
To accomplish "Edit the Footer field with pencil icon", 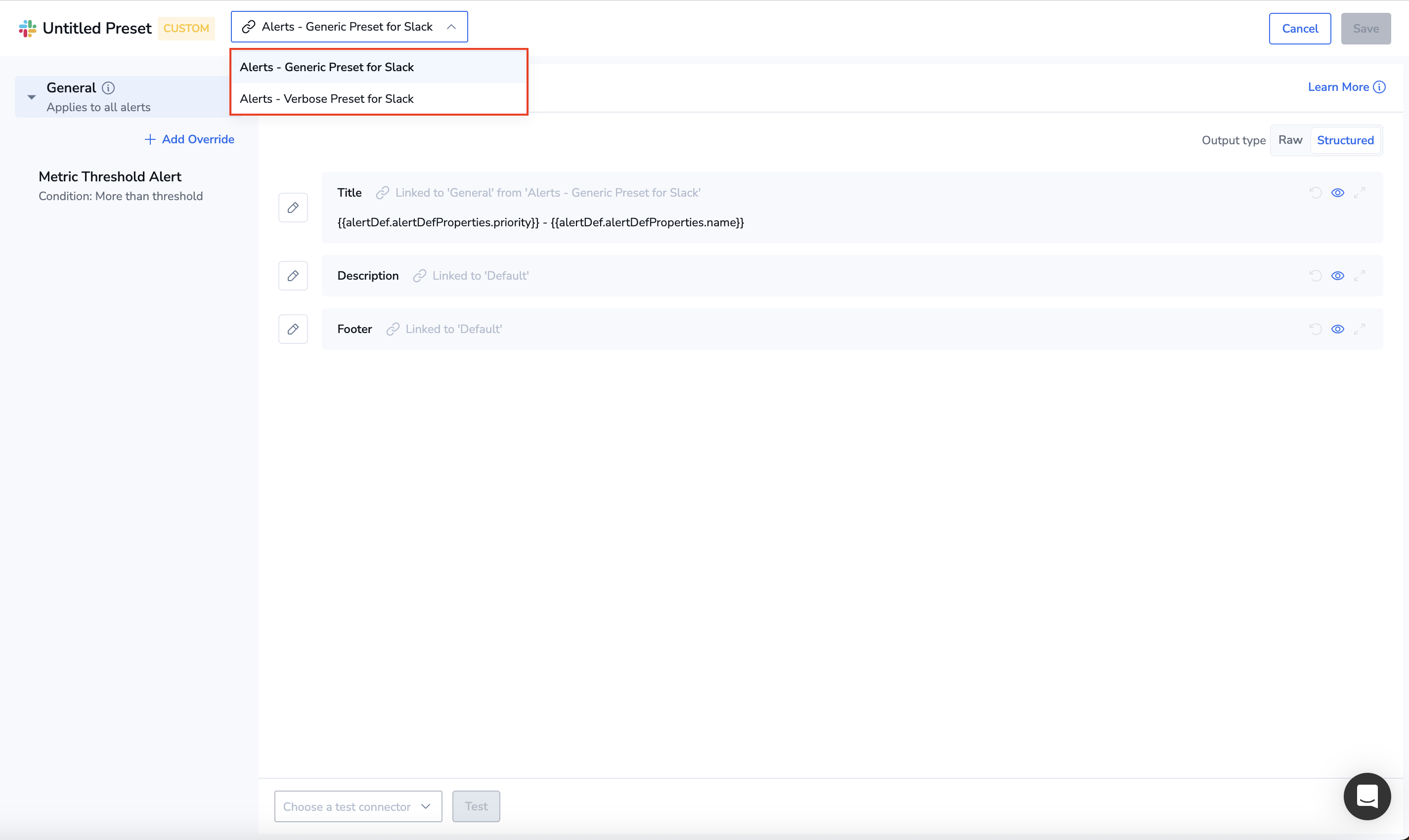I will pos(293,329).
